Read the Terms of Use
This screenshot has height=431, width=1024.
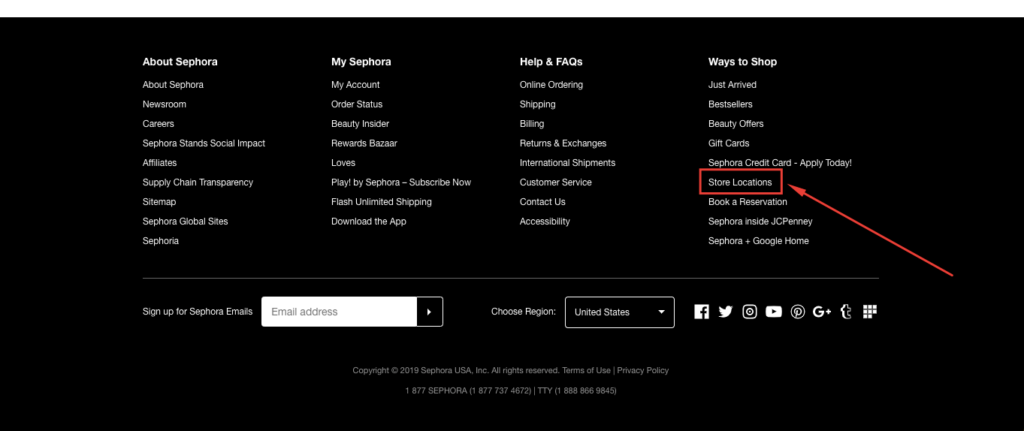[586, 371]
